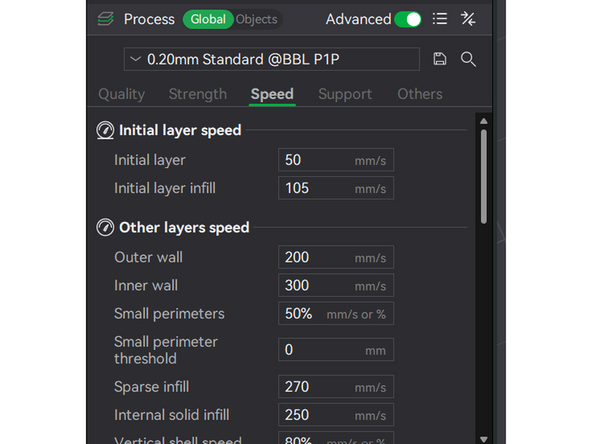Toggle the Advanced mode switch
The height and width of the screenshot is (444, 592).
(408, 19)
